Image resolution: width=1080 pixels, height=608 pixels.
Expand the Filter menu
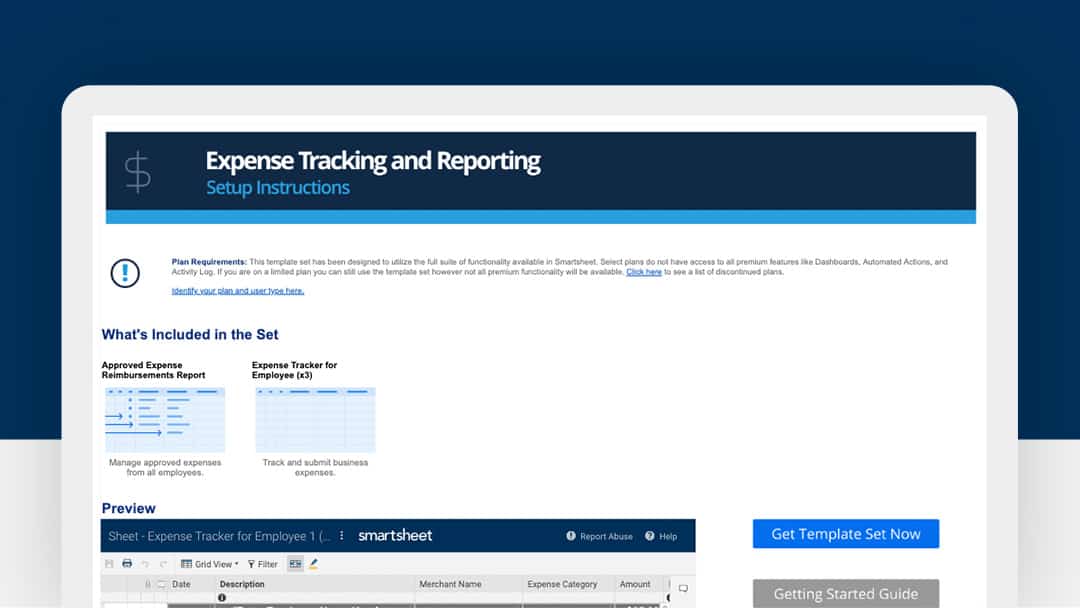262,563
